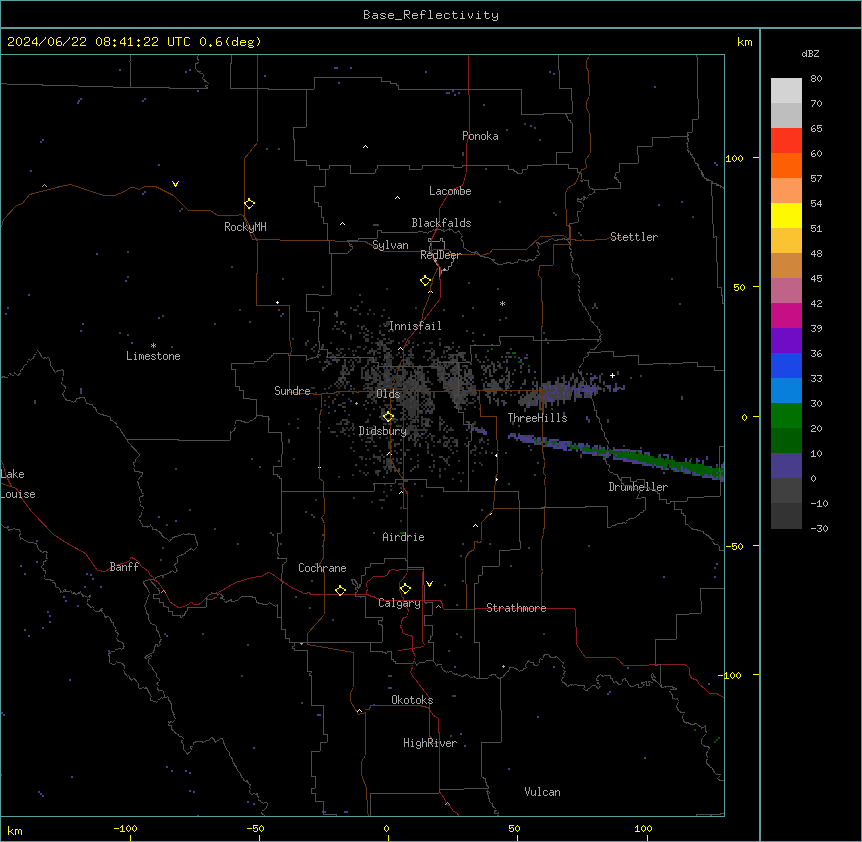Select the indigo 10-0 dBZ legend swatch
This screenshot has width=862, height=842.
point(786,466)
